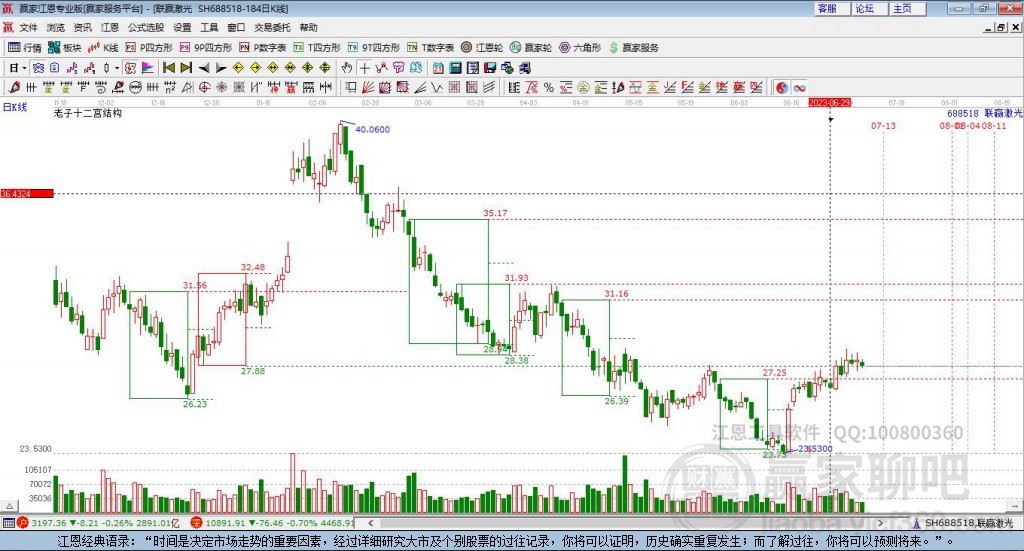Open the 9T四方形 tool

(x=374, y=48)
